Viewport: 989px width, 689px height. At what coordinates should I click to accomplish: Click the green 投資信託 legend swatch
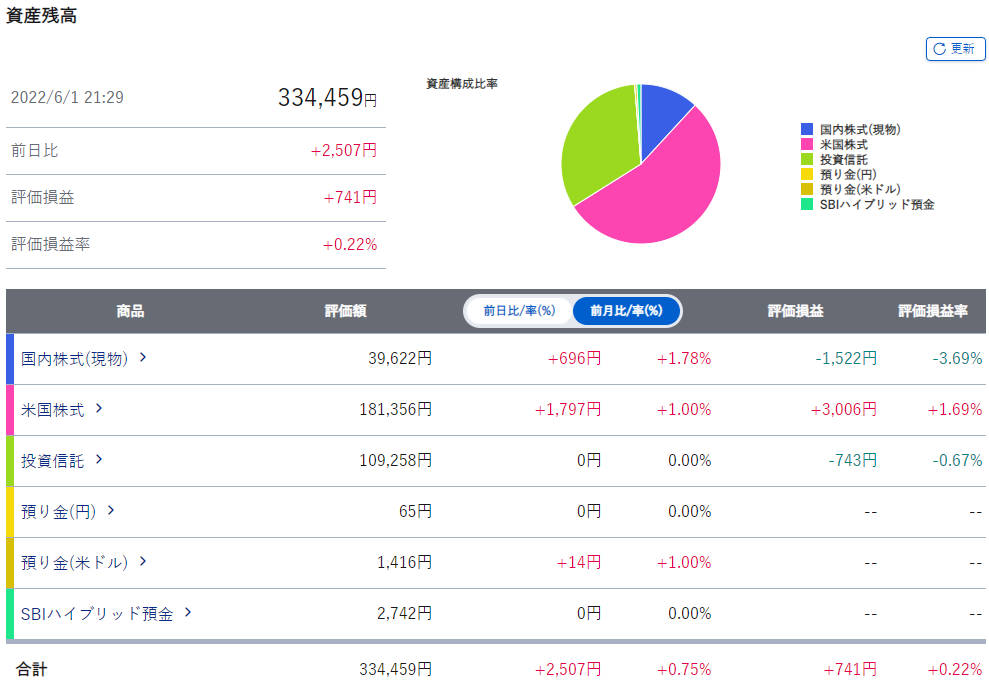click(x=807, y=160)
